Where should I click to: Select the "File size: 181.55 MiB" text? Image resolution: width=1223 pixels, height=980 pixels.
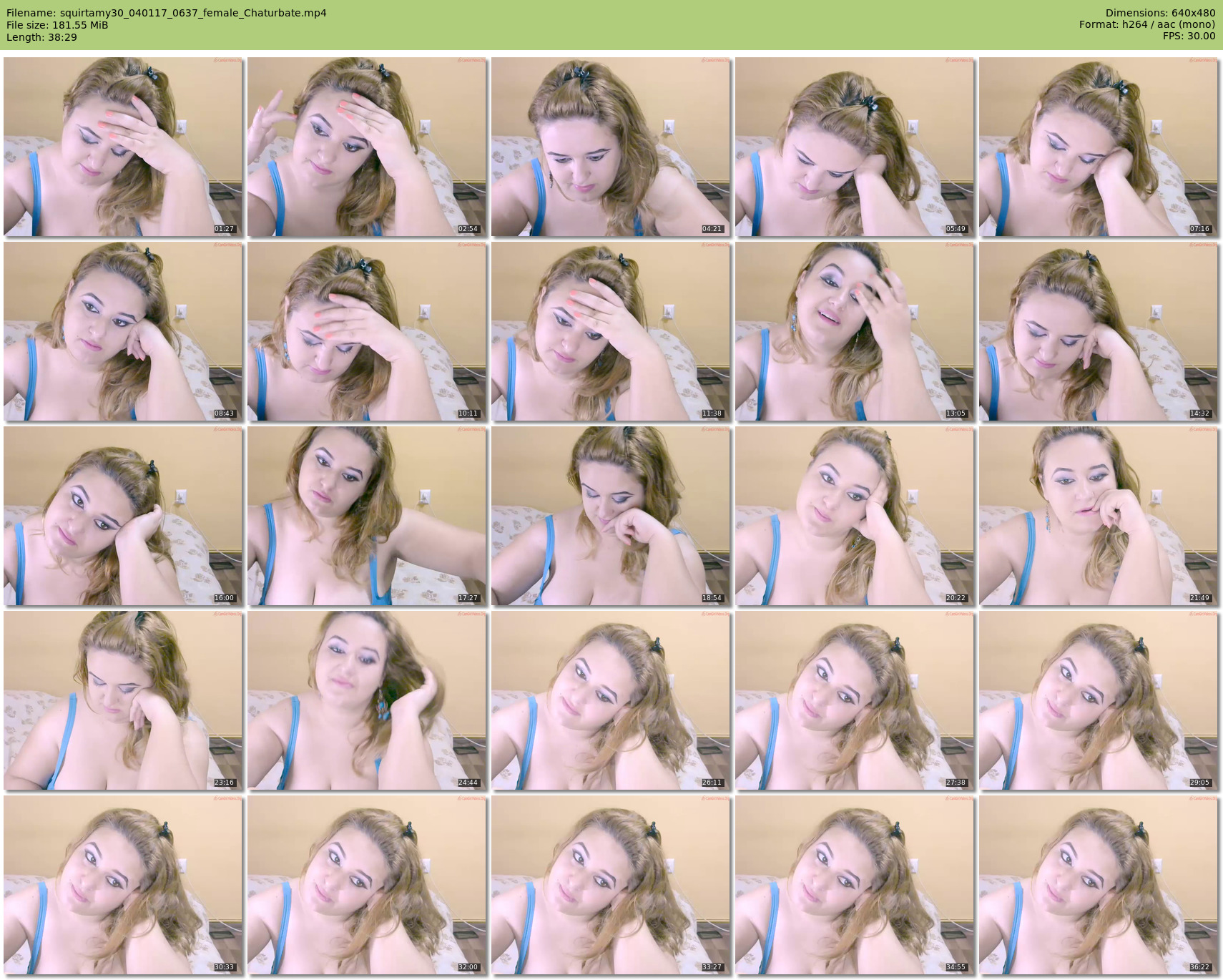click(57, 25)
